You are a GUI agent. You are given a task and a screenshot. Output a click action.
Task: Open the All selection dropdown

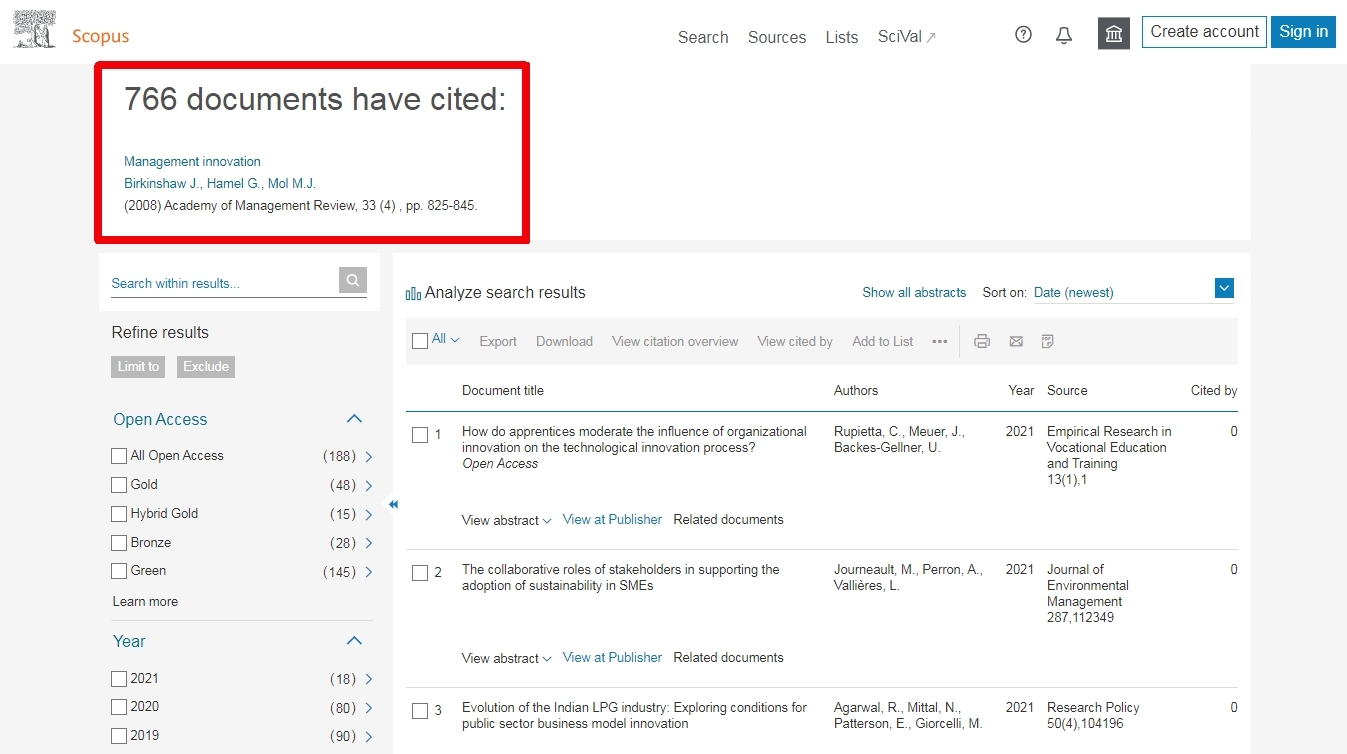[x=445, y=340]
